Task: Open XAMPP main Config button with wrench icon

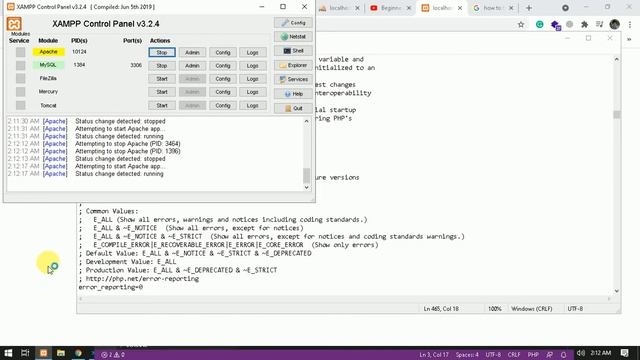Action: [x=293, y=23]
